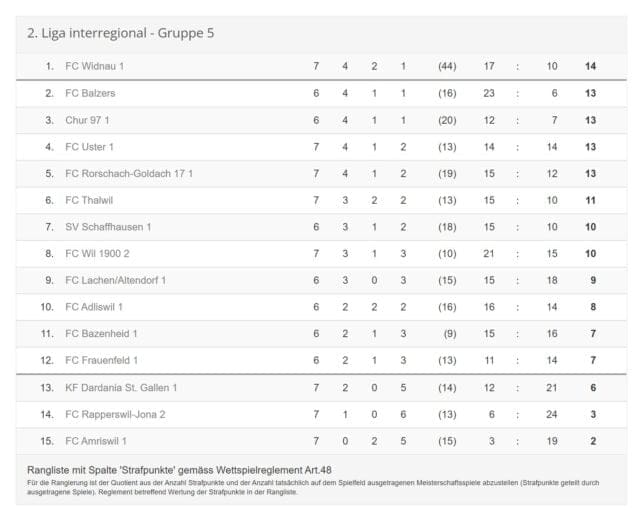Screen dimensions: 643x518
Task: Click FC Amriswil 1's points total 2
Action: click(592, 440)
